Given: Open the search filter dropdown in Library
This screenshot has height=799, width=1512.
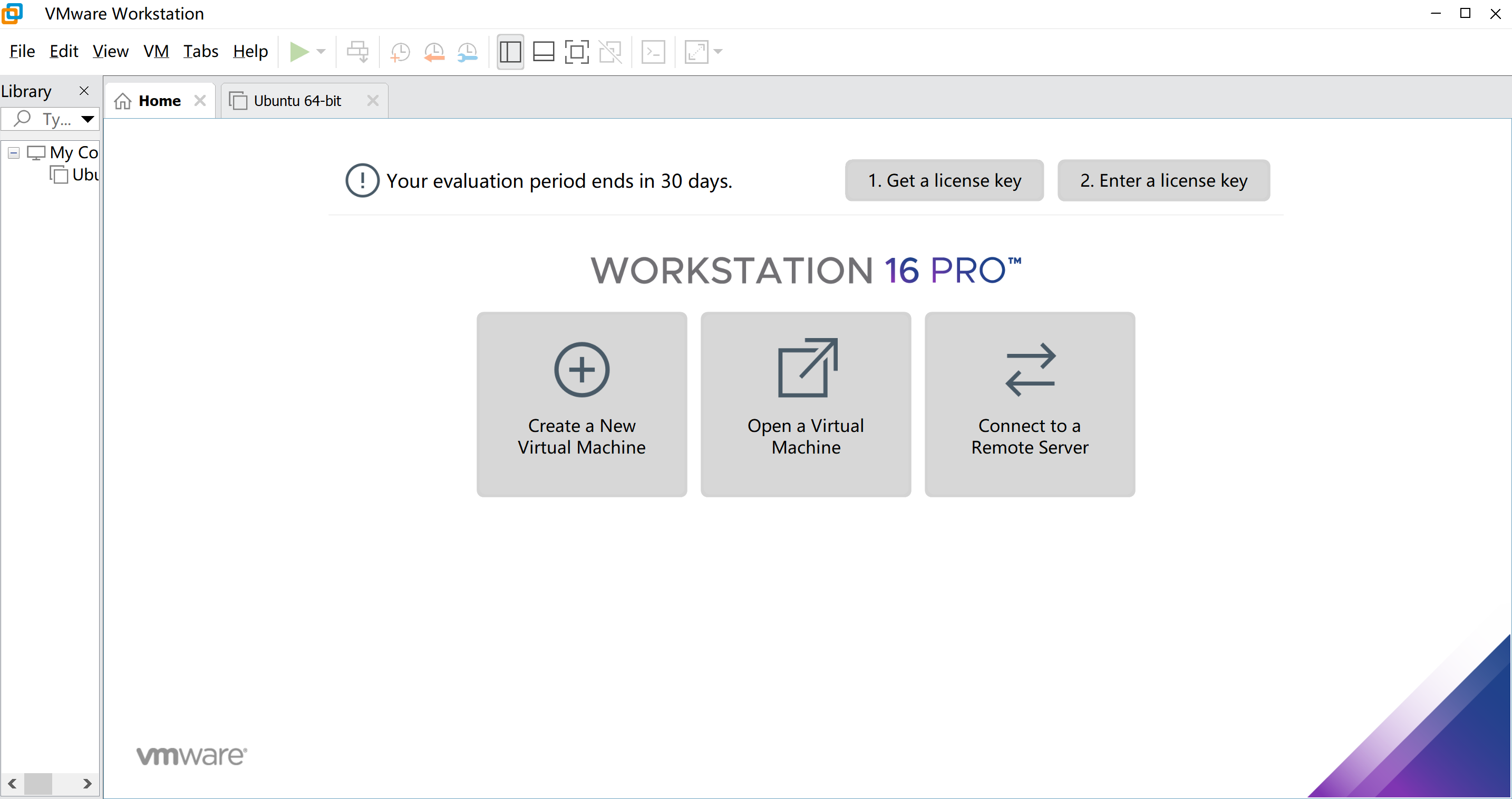Looking at the screenshot, I should [x=88, y=119].
